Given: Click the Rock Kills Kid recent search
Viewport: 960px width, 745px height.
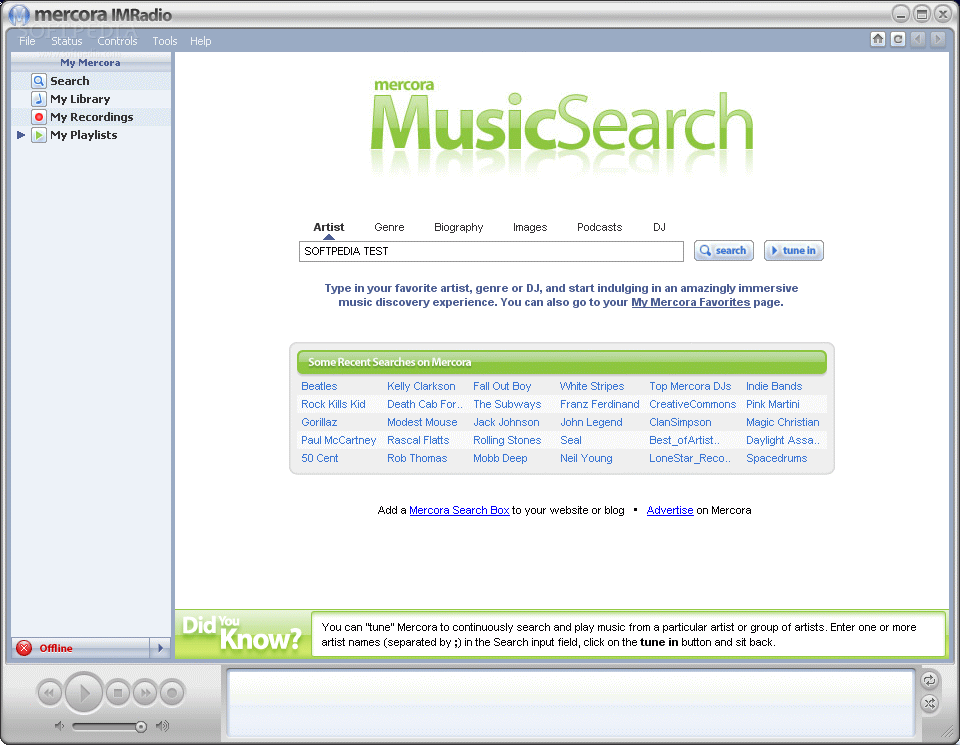Looking at the screenshot, I should point(333,404).
